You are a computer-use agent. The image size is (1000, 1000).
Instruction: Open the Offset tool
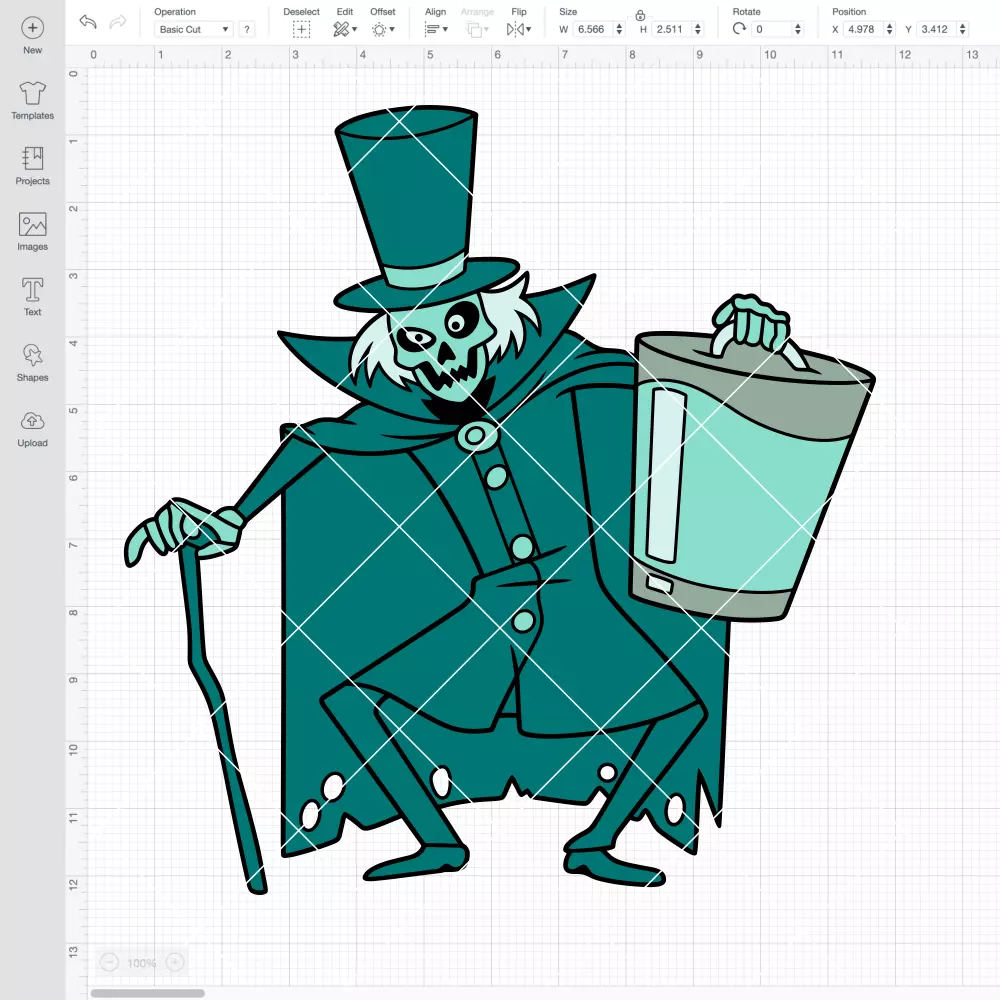(383, 29)
